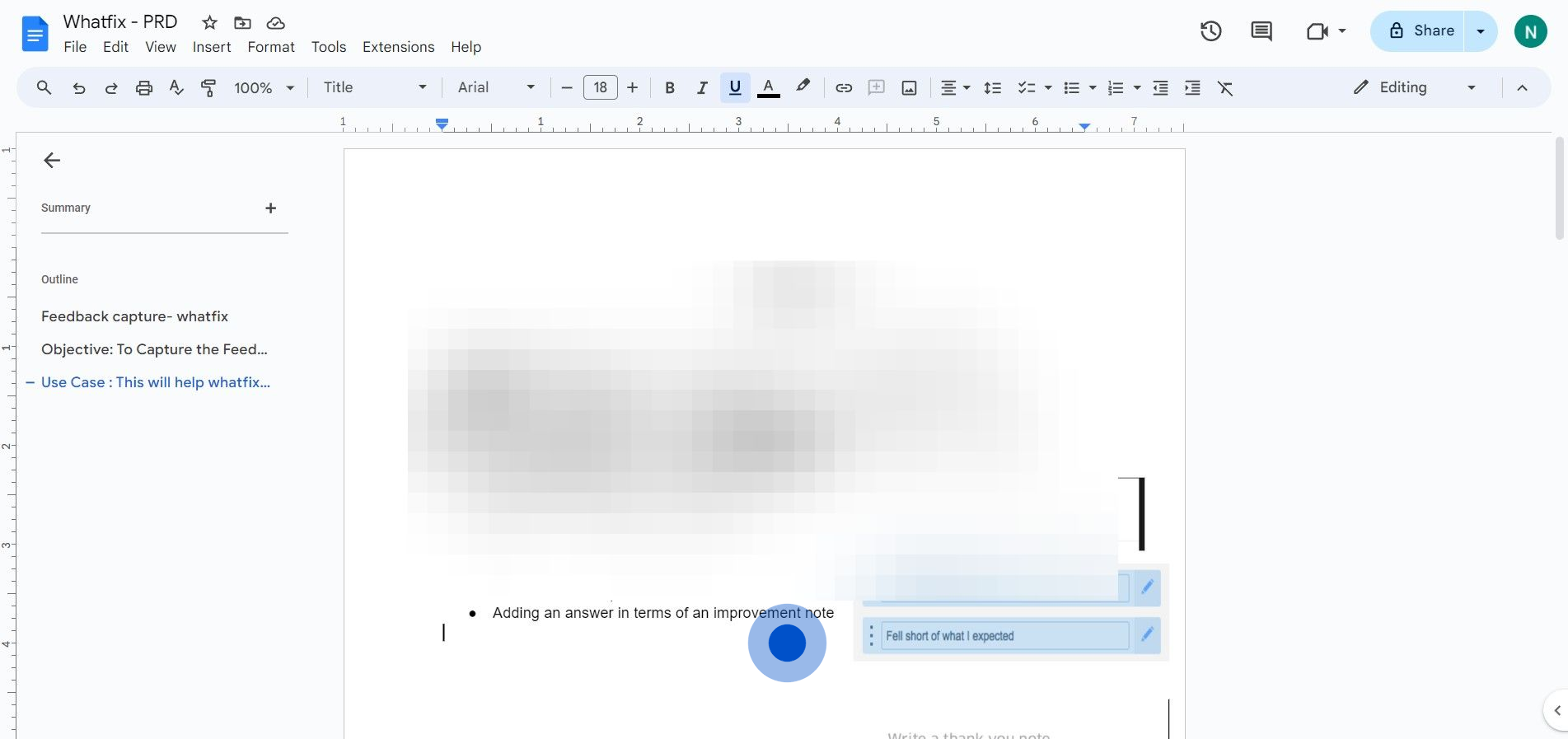
Task: Open the Google account avatar N
Action: pyautogui.click(x=1530, y=31)
